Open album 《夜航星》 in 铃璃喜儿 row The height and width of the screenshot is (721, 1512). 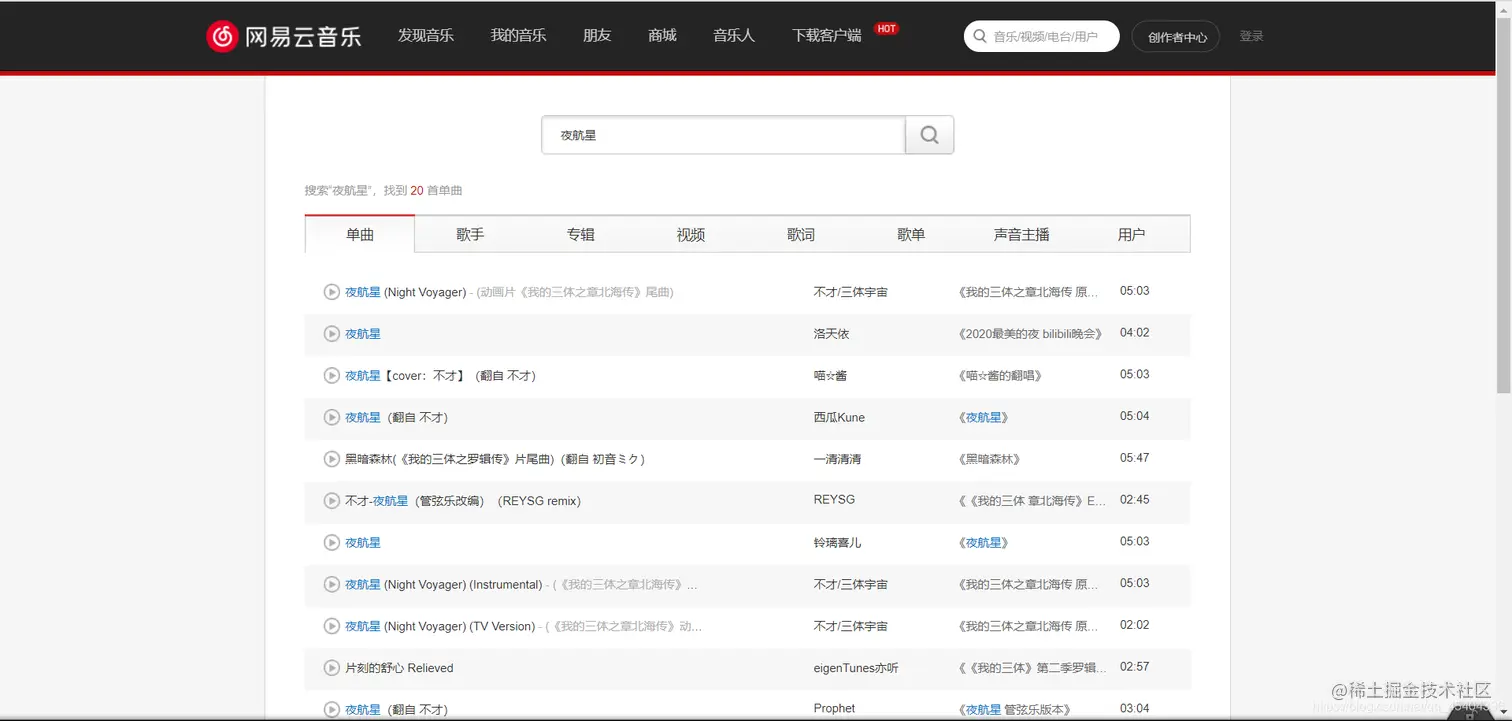pyautogui.click(x=983, y=543)
